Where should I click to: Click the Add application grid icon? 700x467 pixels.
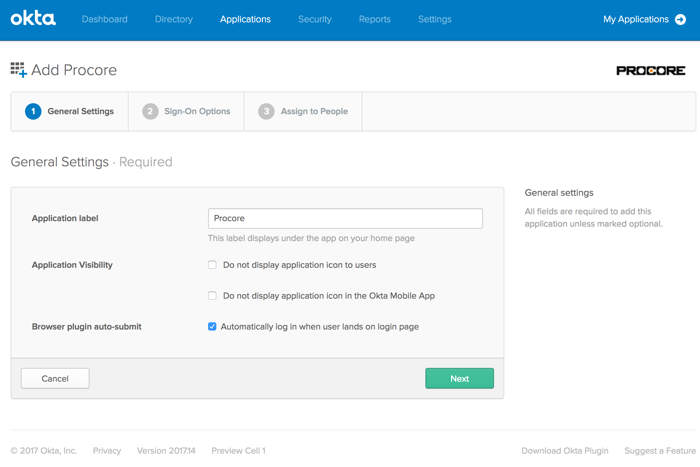pos(19,70)
